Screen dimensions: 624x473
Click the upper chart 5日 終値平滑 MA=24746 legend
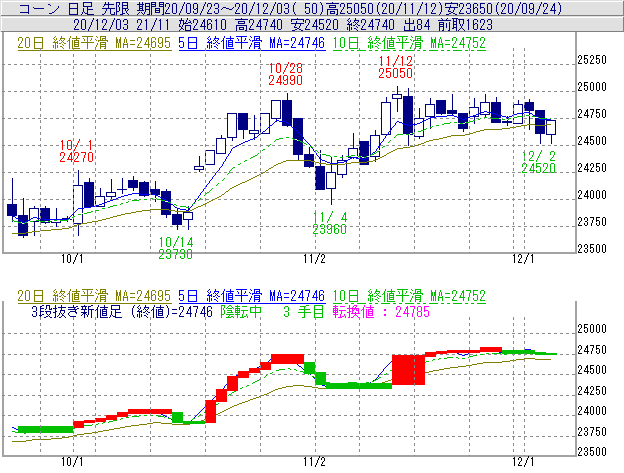point(252,43)
